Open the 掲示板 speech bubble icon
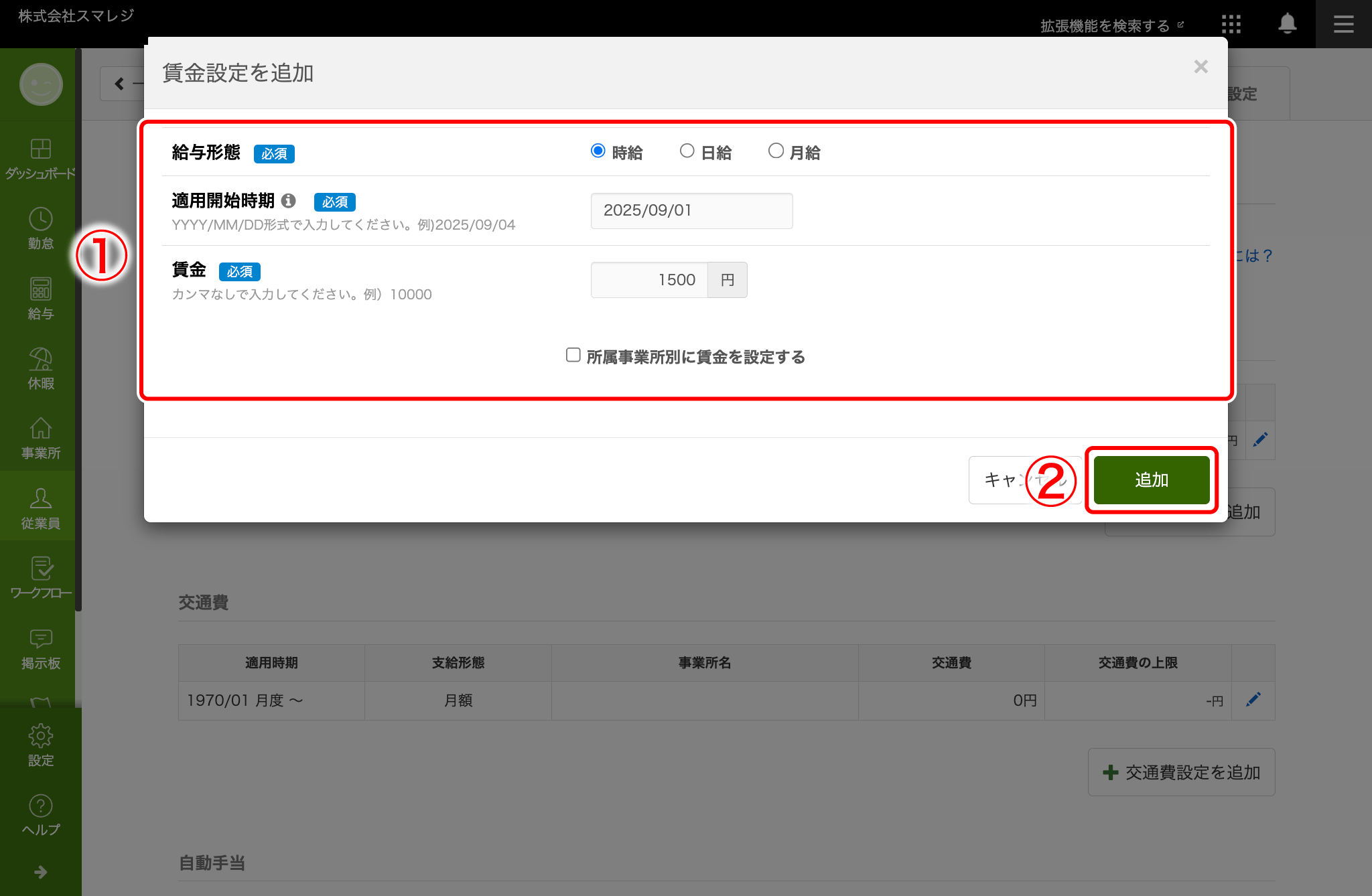1372x896 pixels. [40, 640]
